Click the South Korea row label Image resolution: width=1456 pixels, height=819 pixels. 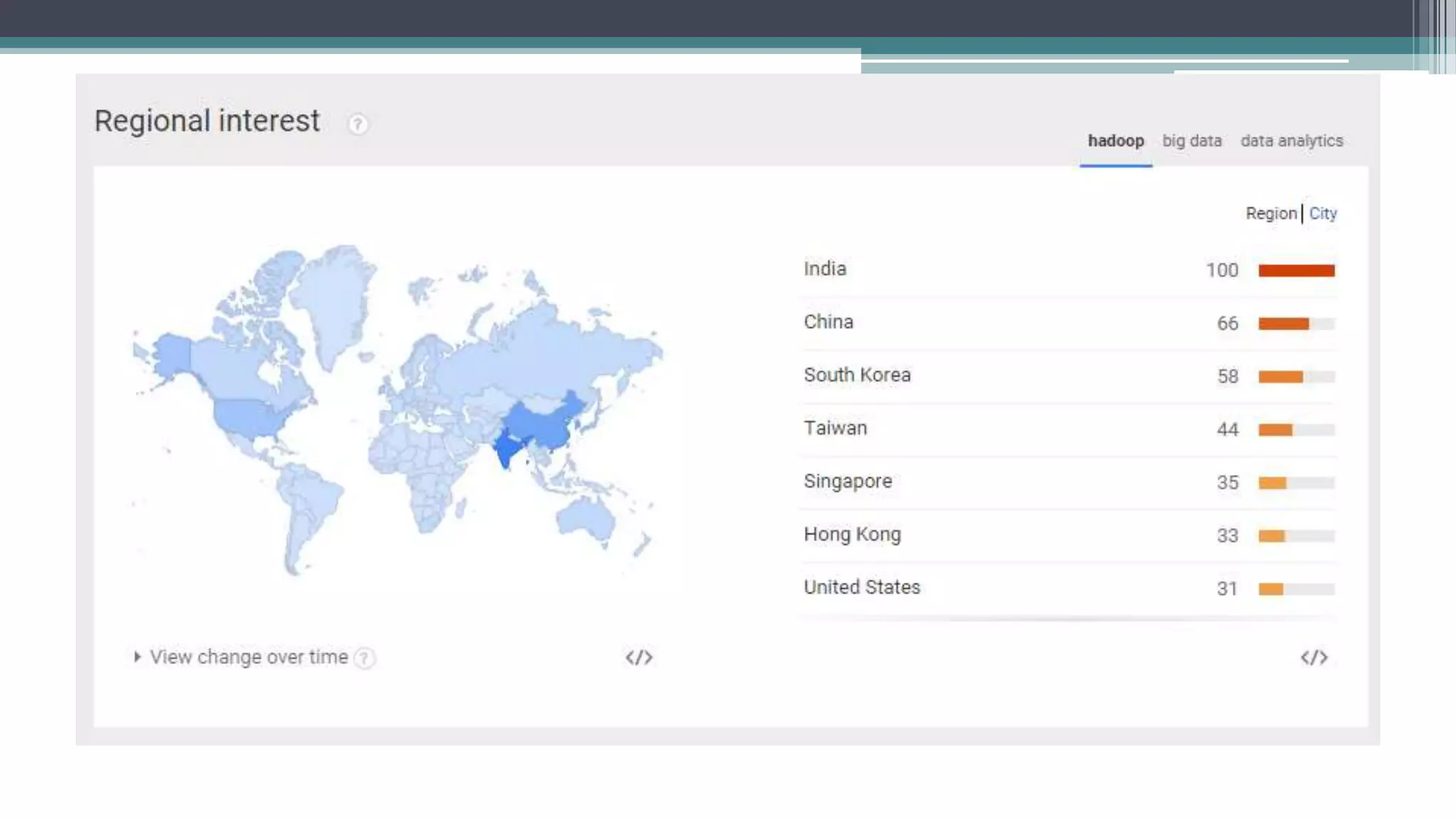tap(857, 375)
